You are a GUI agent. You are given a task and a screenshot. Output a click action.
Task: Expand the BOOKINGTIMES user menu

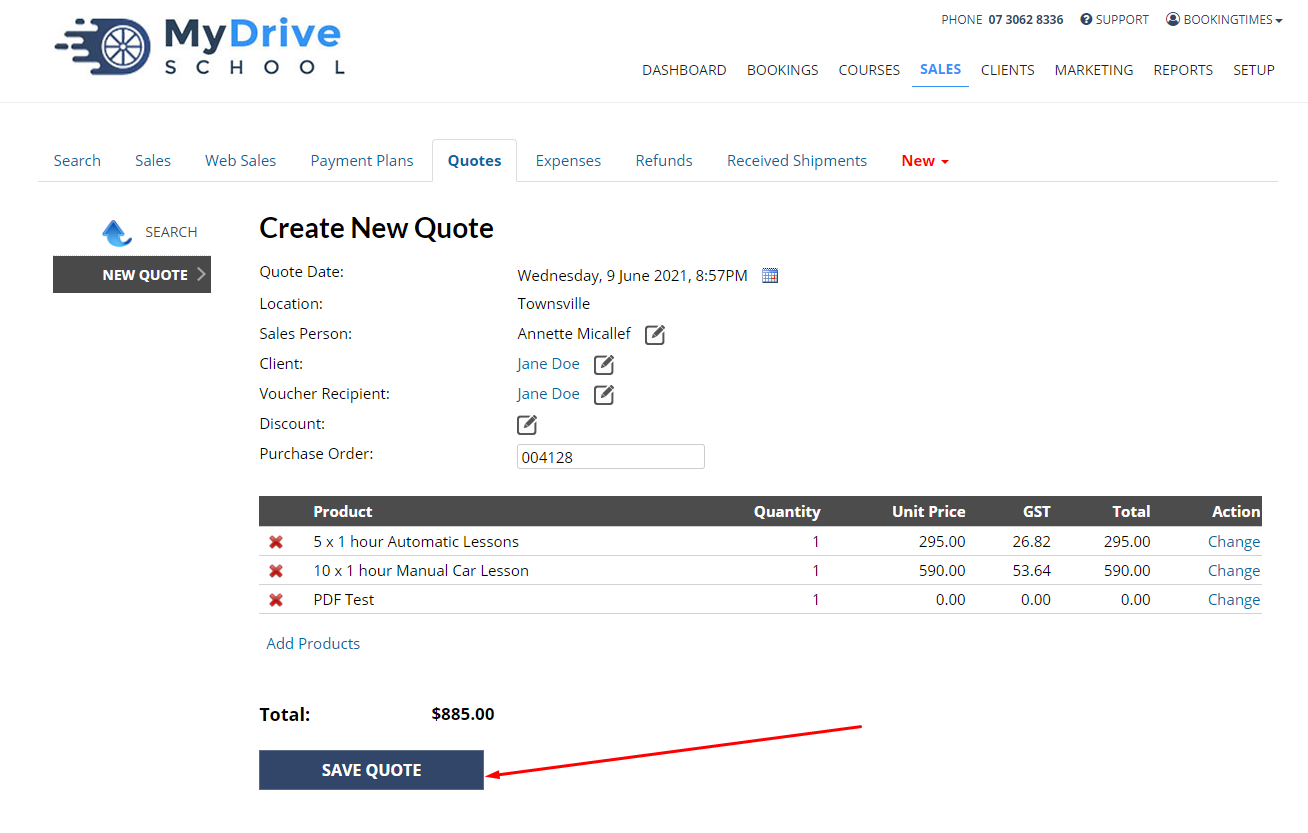[x=1224, y=20]
